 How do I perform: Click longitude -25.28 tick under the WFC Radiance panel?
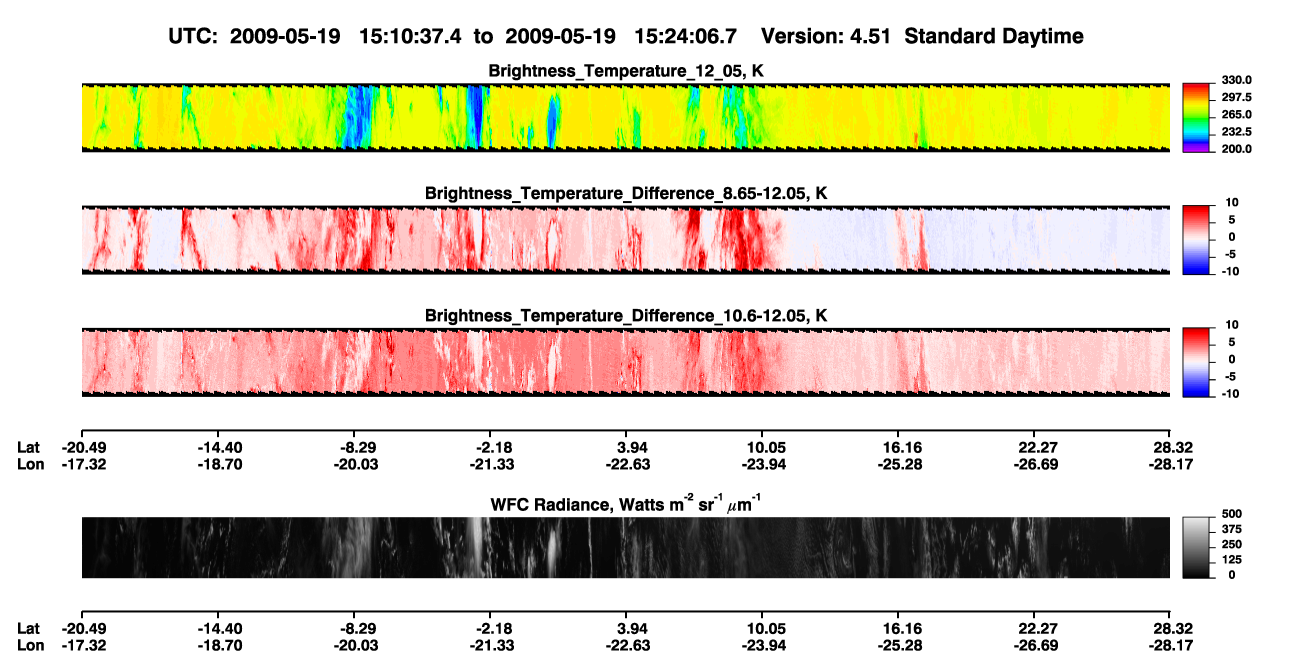pos(898,644)
